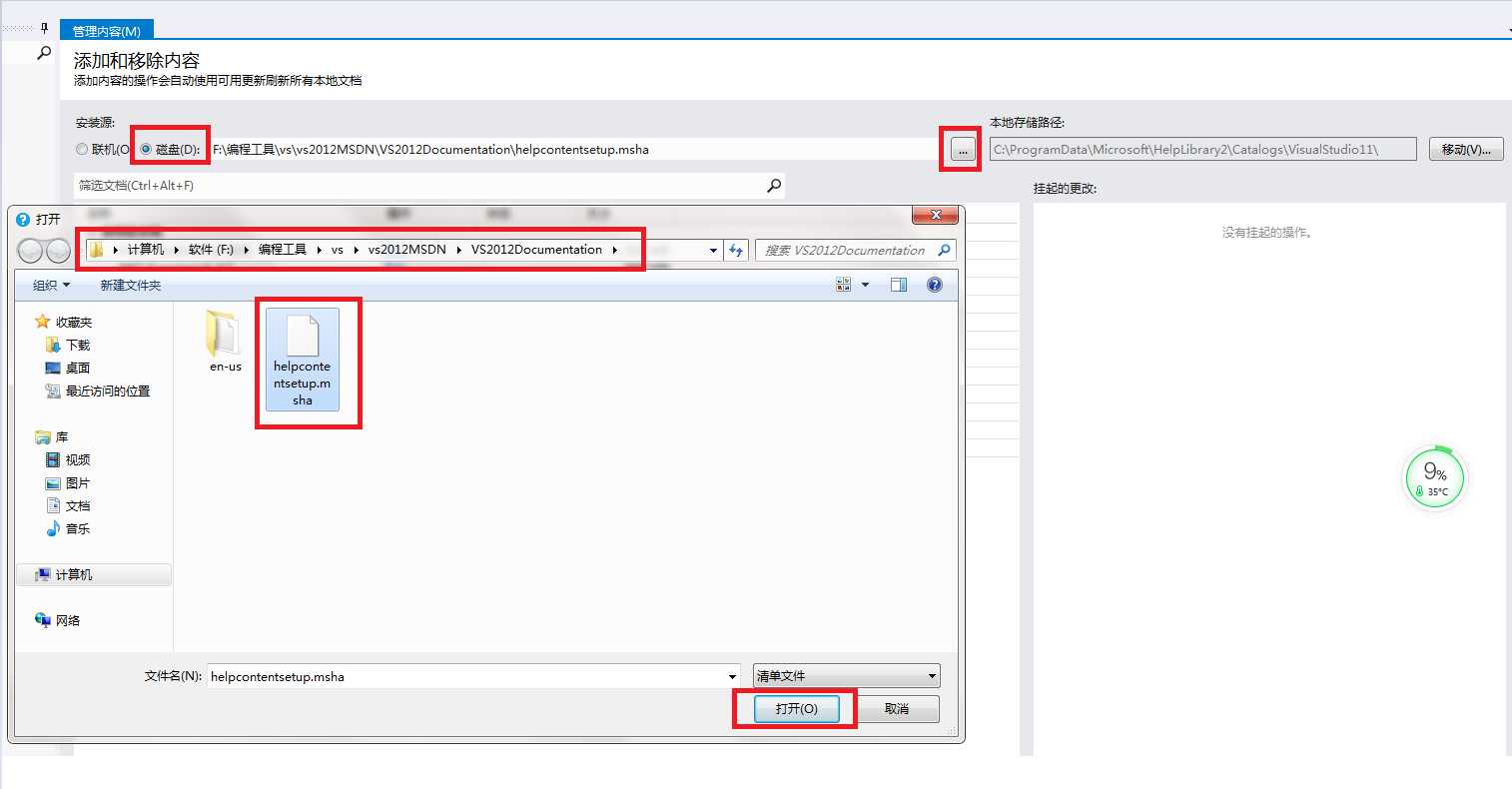Click 软件 (F:) in the address breadcrumb
The width and height of the screenshot is (1512, 789).
211,250
